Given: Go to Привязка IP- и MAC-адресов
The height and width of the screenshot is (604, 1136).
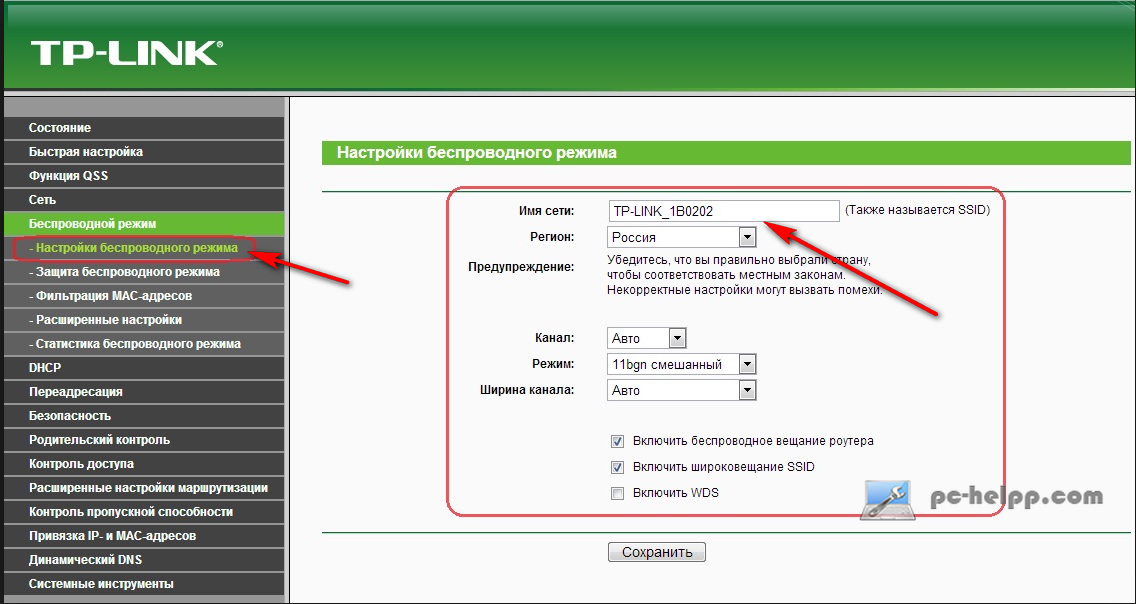Looking at the screenshot, I should point(144,536).
